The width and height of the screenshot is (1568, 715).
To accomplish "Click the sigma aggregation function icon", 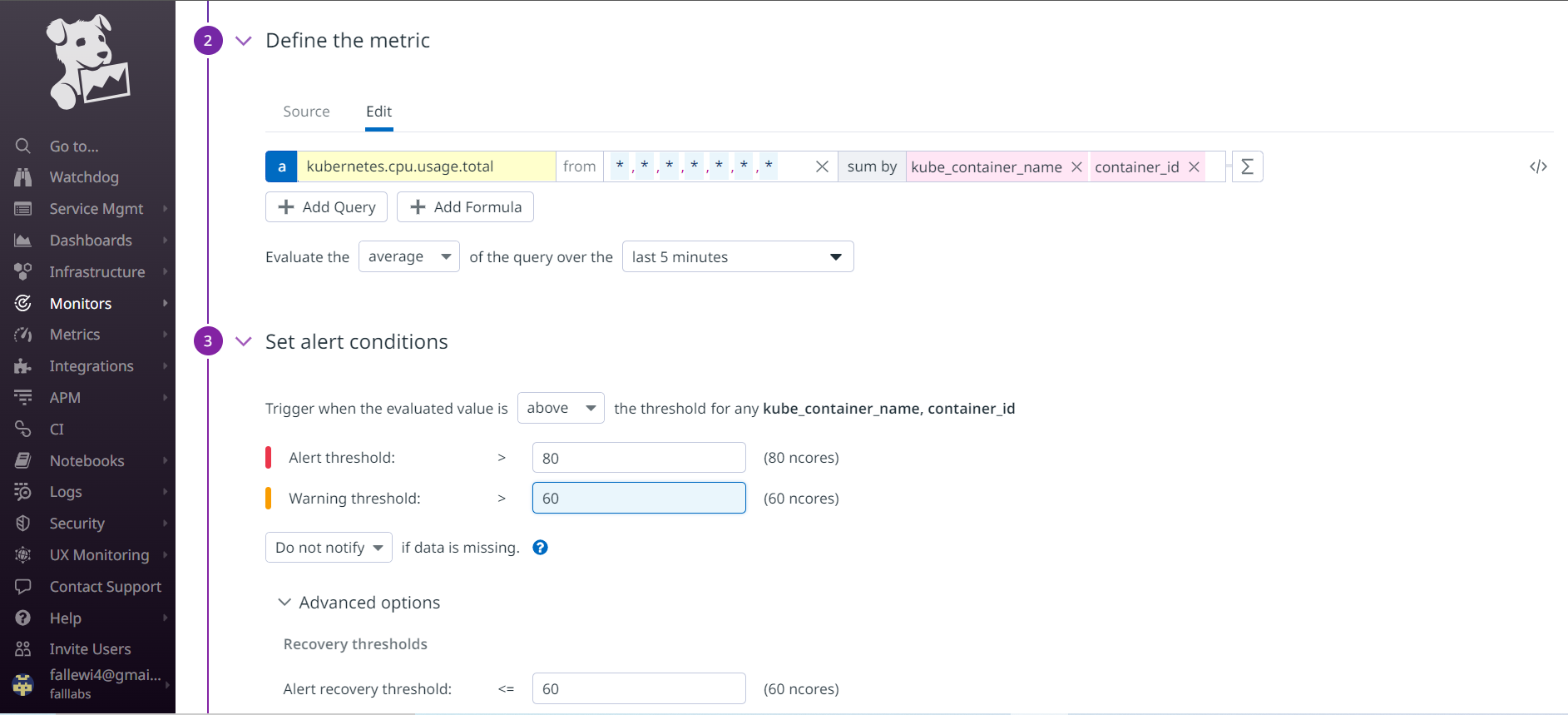I will click(1247, 166).
